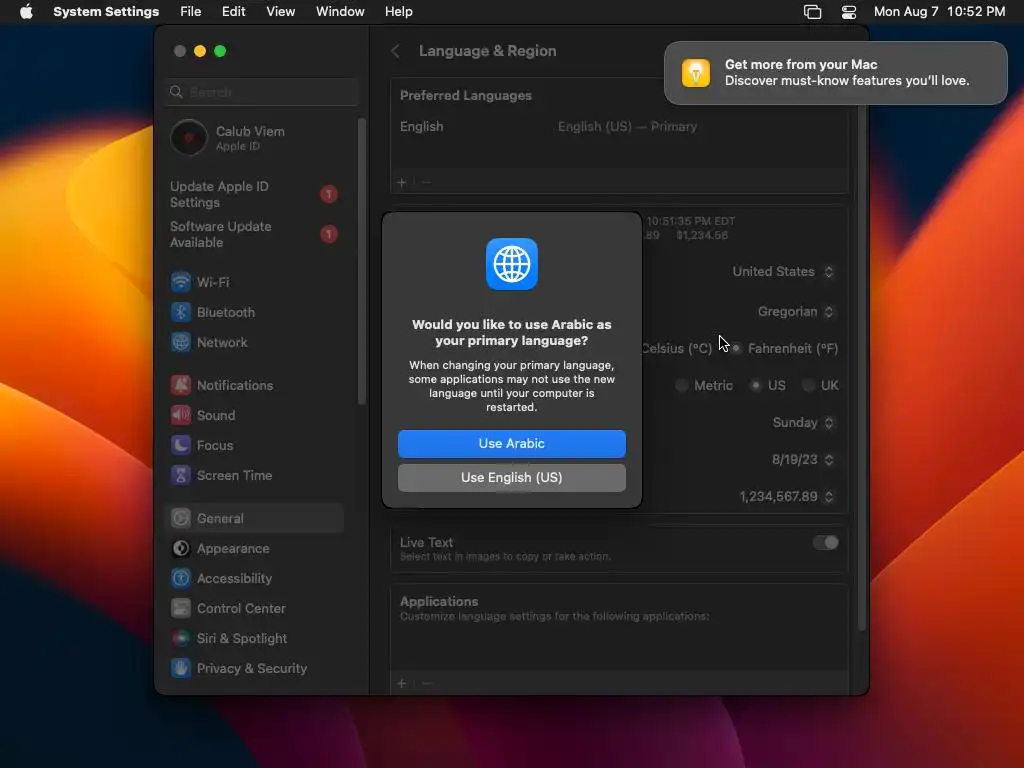1024x768 pixels.
Task: Open the United States region dropdown
Action: pos(782,272)
